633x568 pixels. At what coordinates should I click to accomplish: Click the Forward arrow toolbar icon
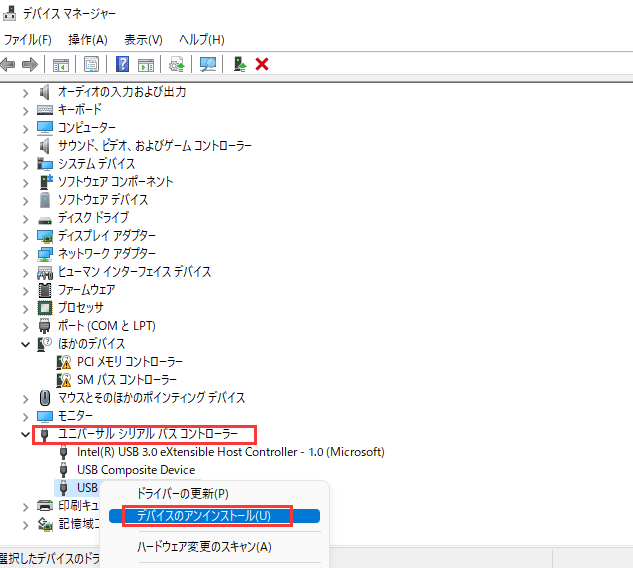click(x=30, y=64)
